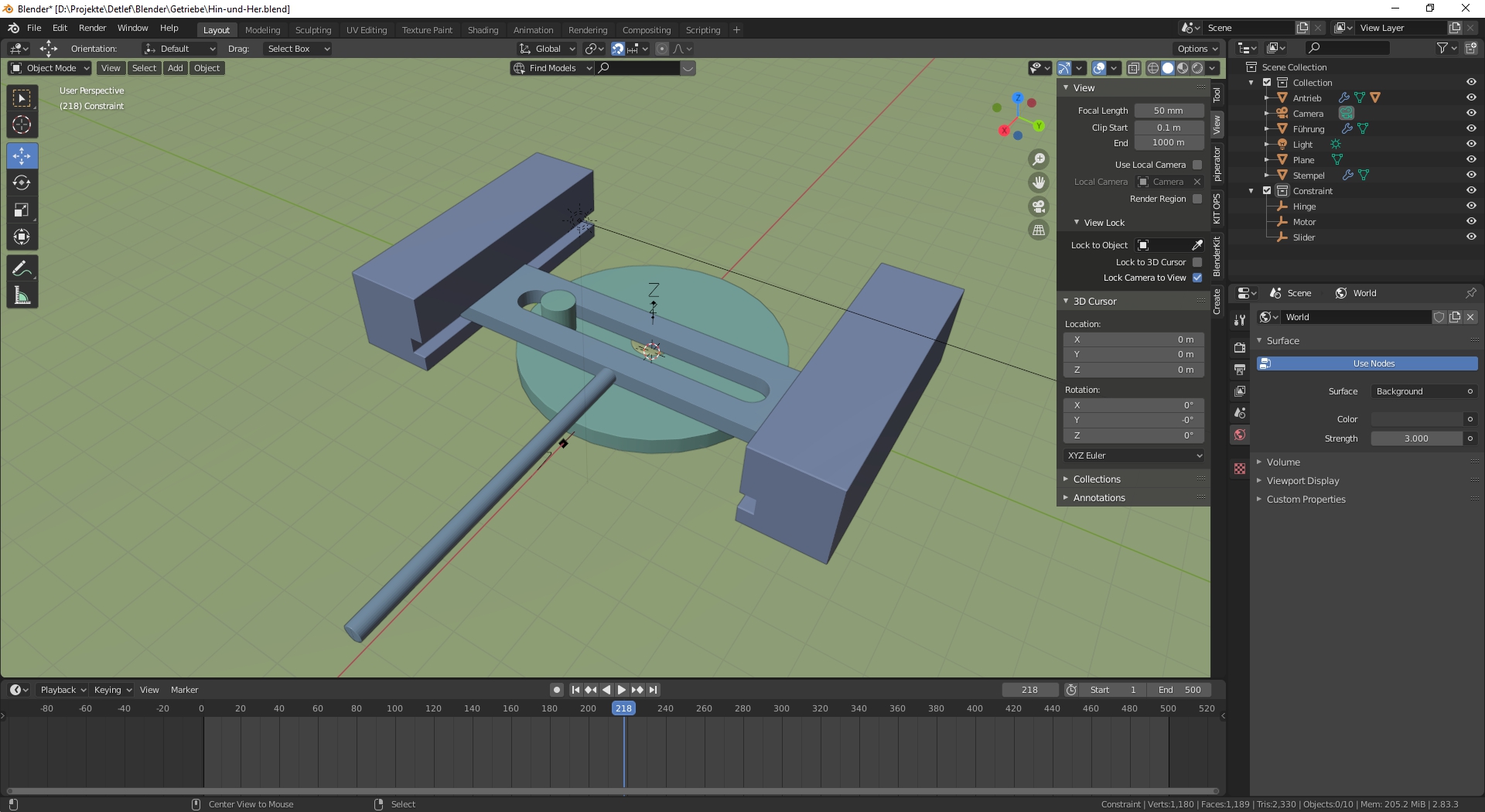Screen dimensions: 1485x812
Task: Select the Move tool in the toolbar
Action: pyautogui.click(x=22, y=155)
